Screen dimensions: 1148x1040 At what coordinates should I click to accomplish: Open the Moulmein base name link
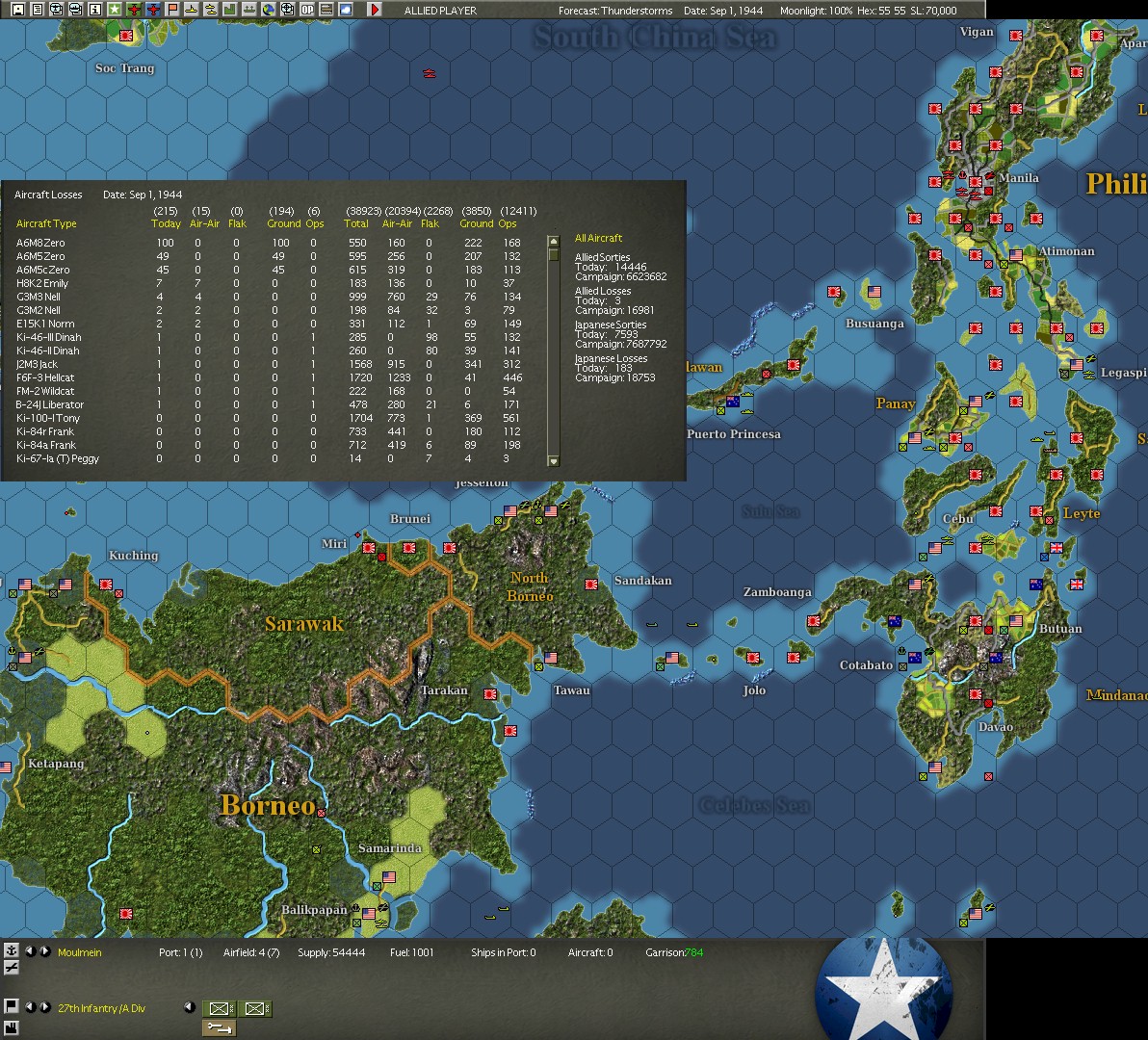(80, 952)
